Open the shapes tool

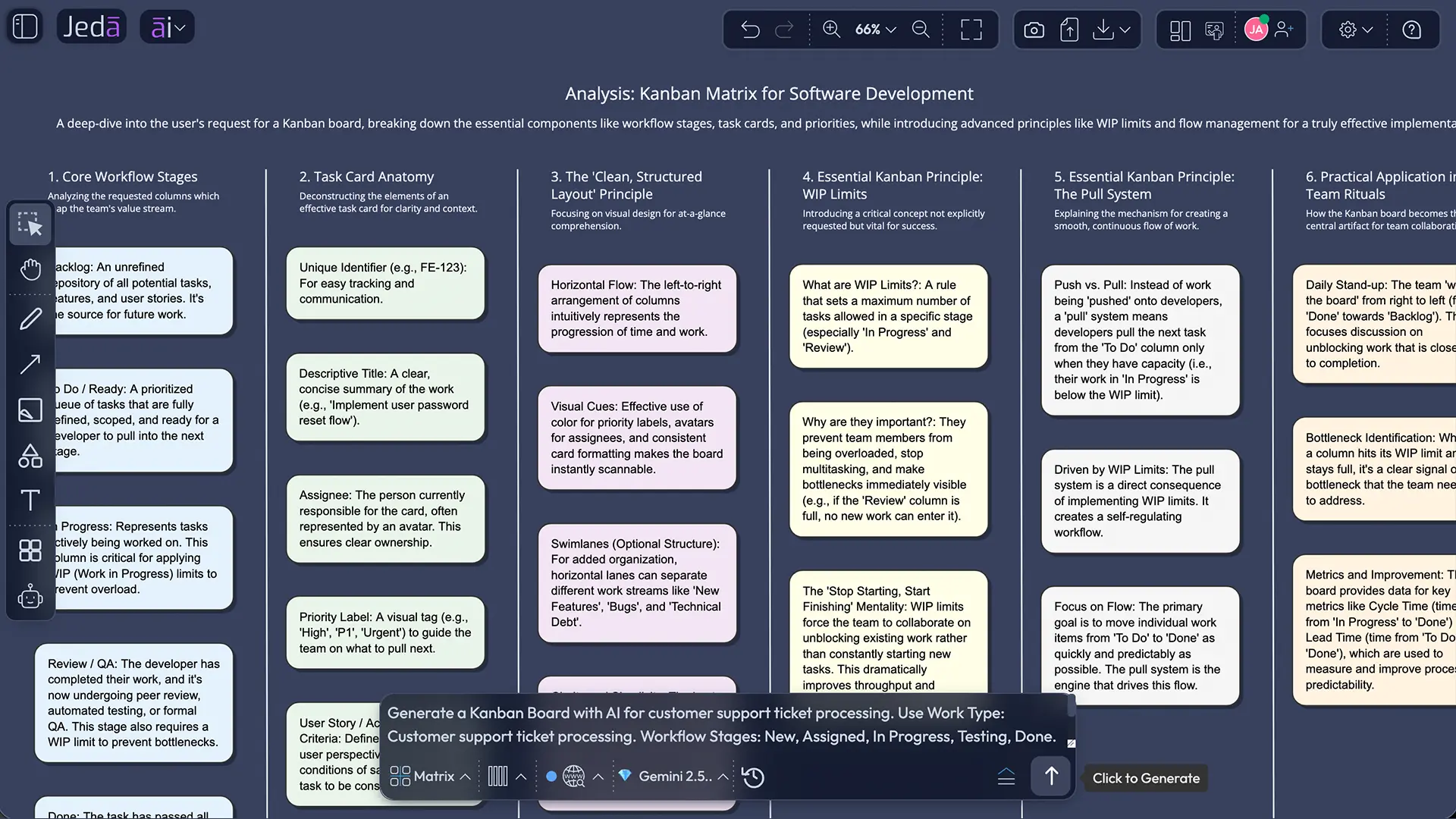30,455
